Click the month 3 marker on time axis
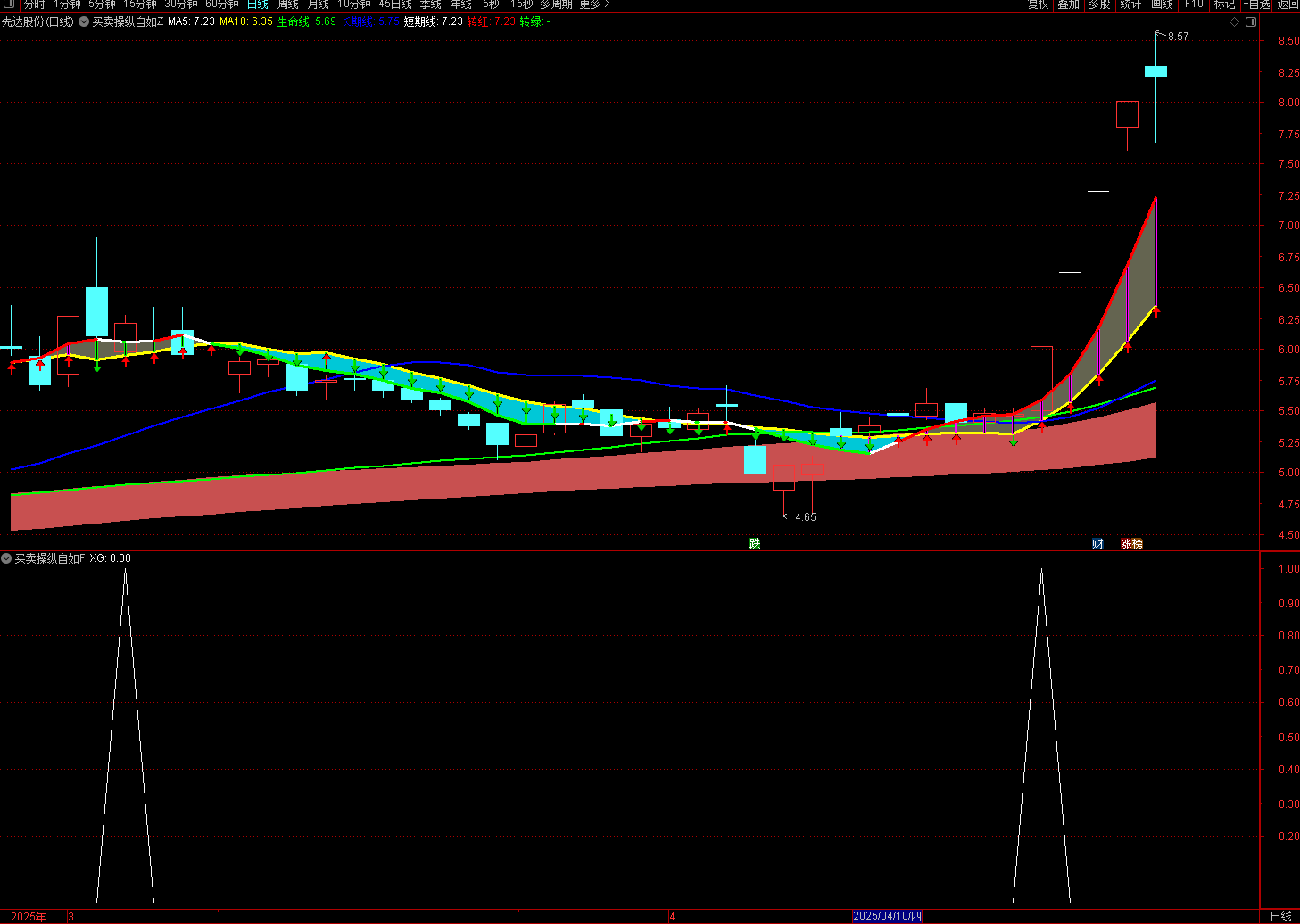The height and width of the screenshot is (924, 1300). tap(70, 916)
